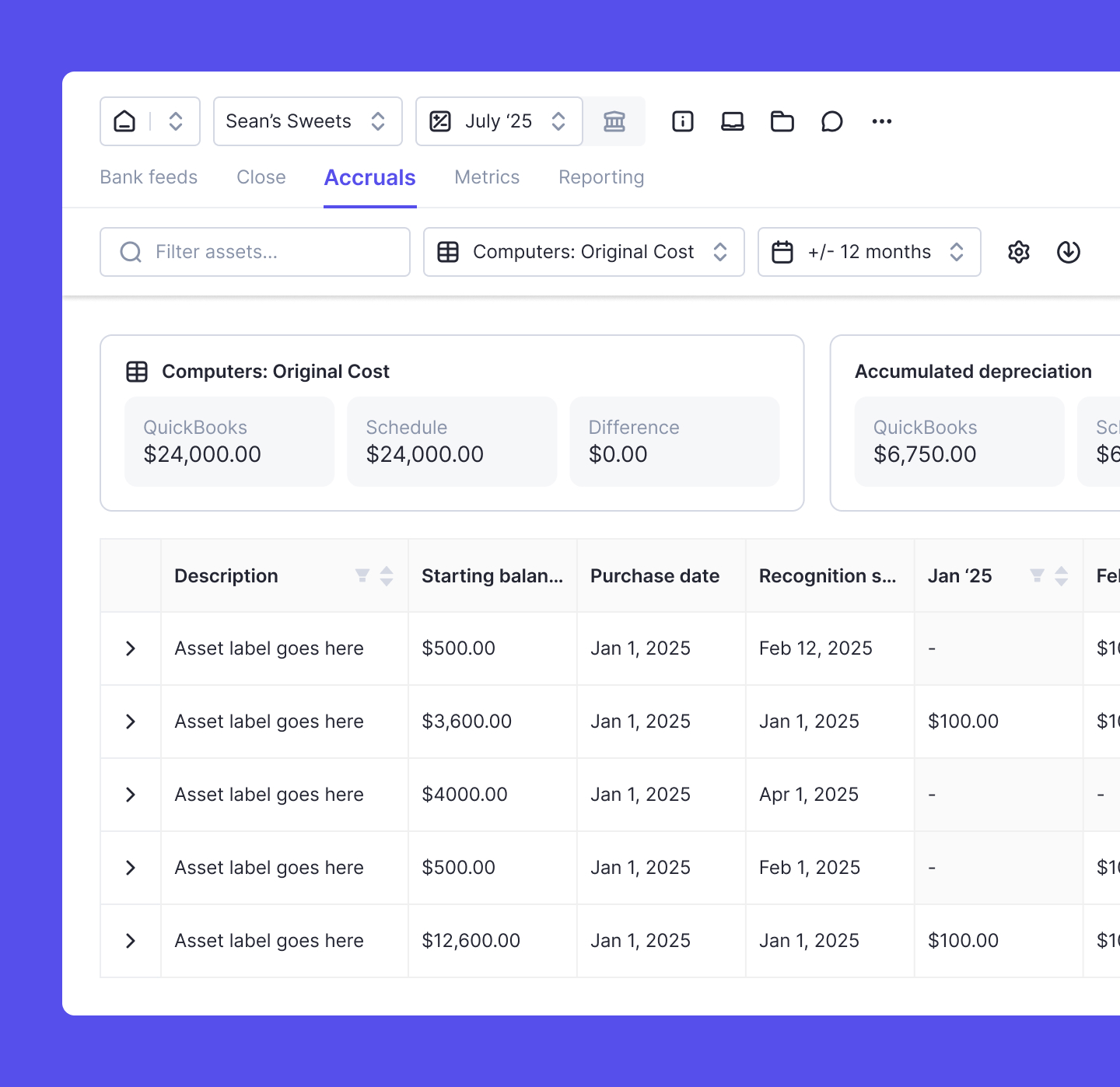
Task: Open table settings gear icon
Action: pyautogui.click(x=1018, y=252)
